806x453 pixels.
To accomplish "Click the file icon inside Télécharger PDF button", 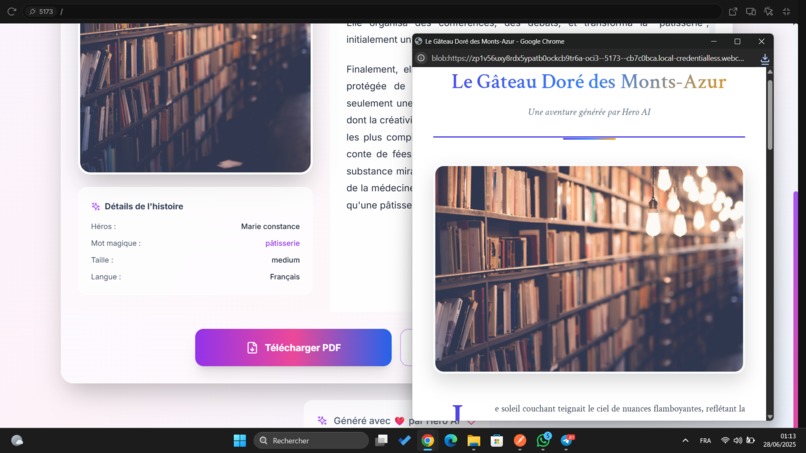I will tap(252, 348).
